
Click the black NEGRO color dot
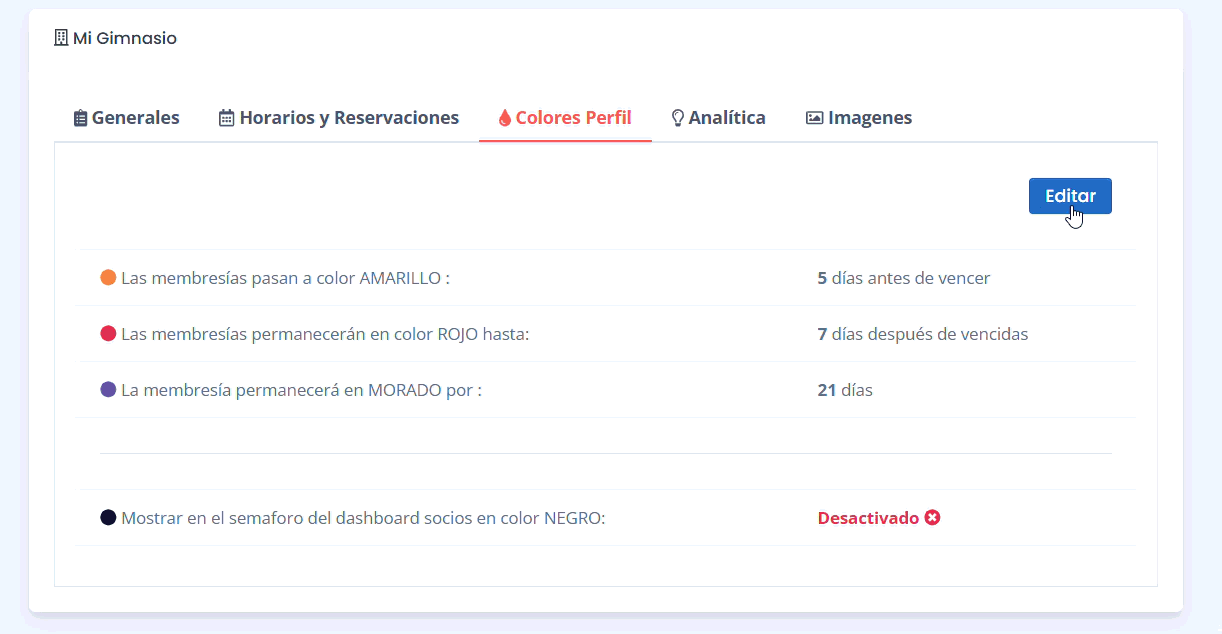pyautogui.click(x=108, y=518)
